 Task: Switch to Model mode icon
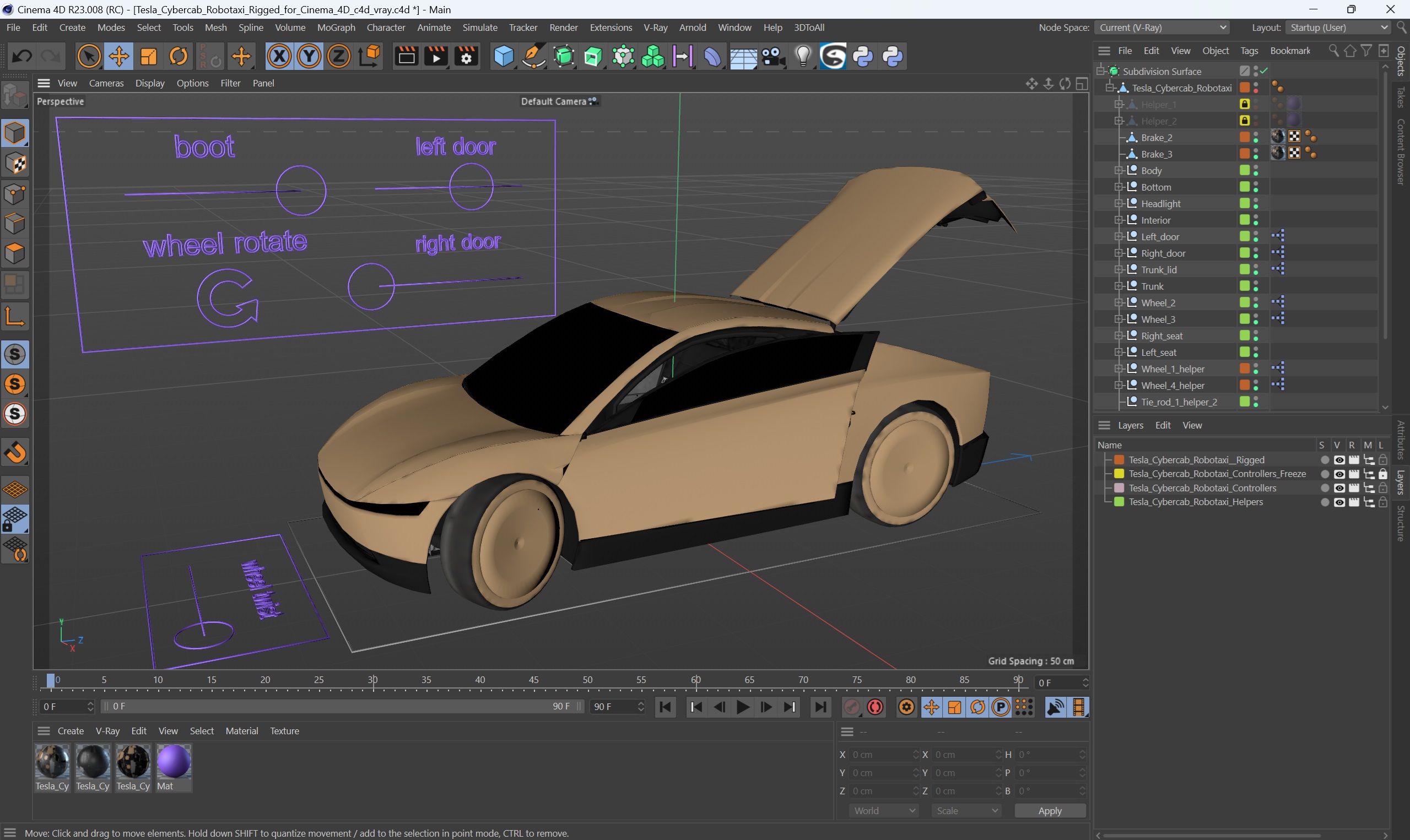[15, 133]
